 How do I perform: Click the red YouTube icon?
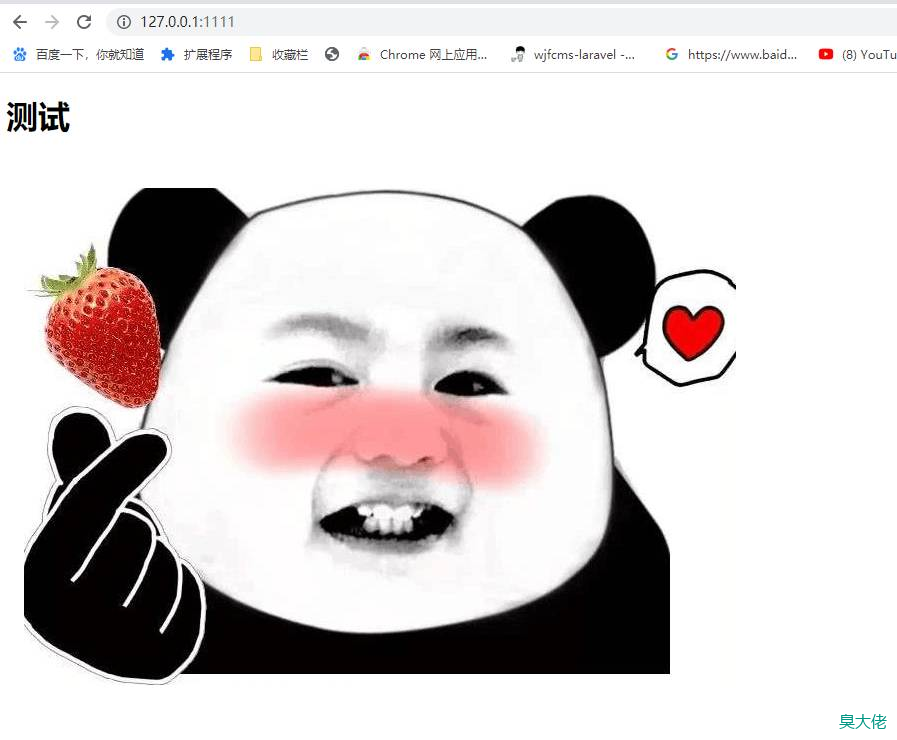[825, 54]
